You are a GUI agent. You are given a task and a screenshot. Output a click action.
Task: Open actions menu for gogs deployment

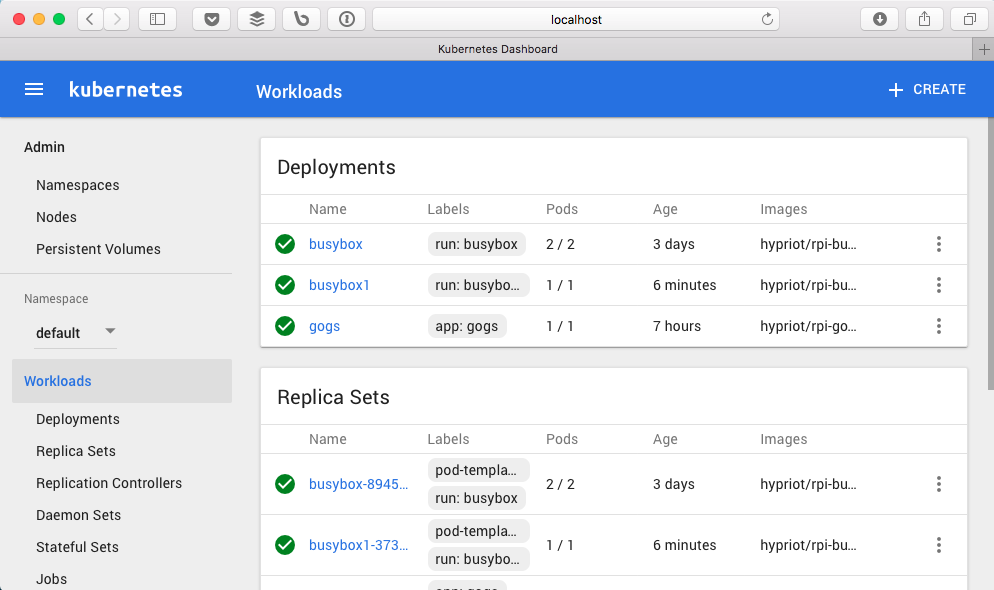tap(939, 326)
